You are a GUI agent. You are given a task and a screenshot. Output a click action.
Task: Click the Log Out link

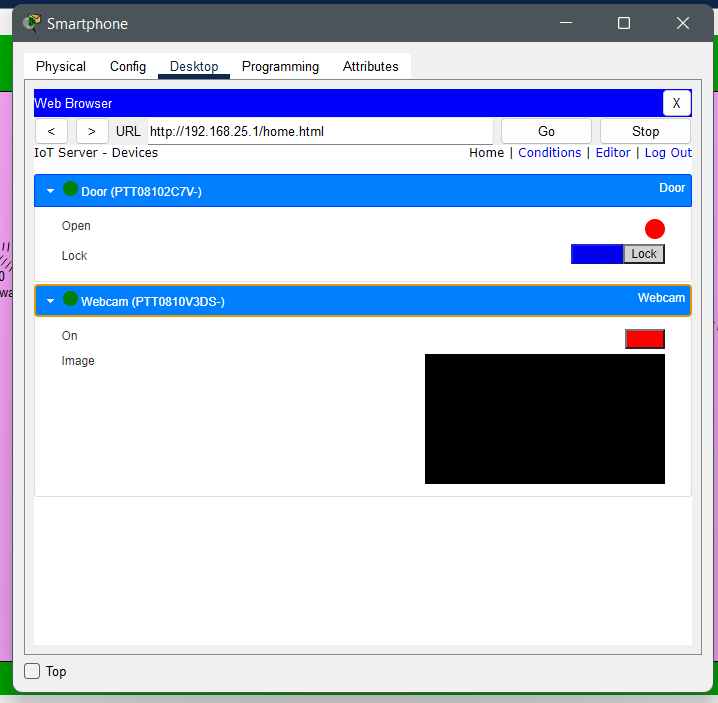click(668, 153)
